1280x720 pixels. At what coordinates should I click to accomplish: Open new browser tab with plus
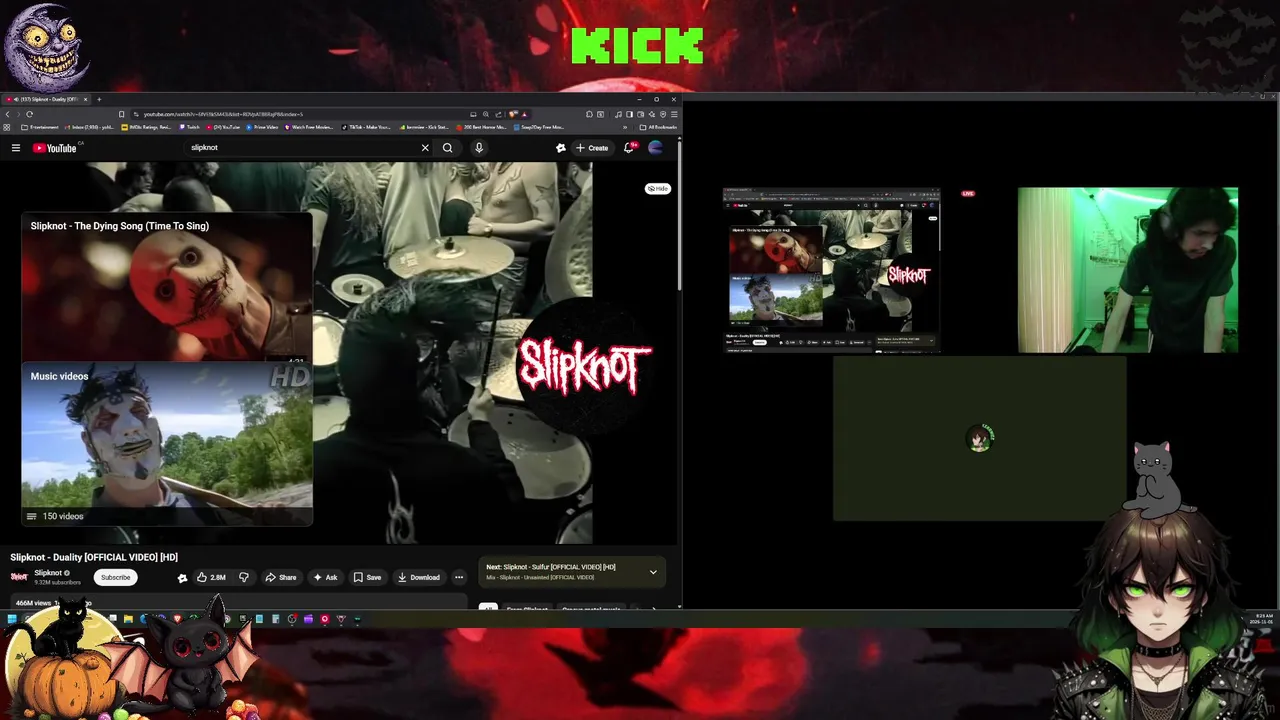click(x=99, y=99)
